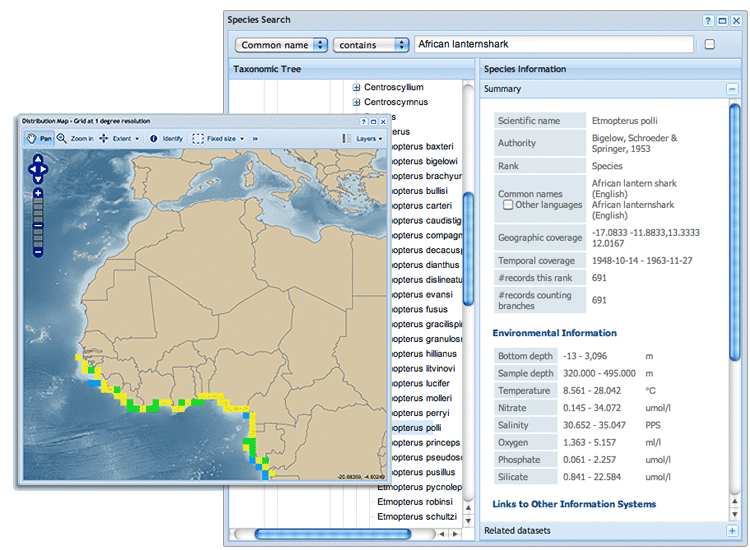Screen dimensions: 750x550
Task: Click the taxonomic tree vertical scrollbar thumb
Action: click(468, 249)
